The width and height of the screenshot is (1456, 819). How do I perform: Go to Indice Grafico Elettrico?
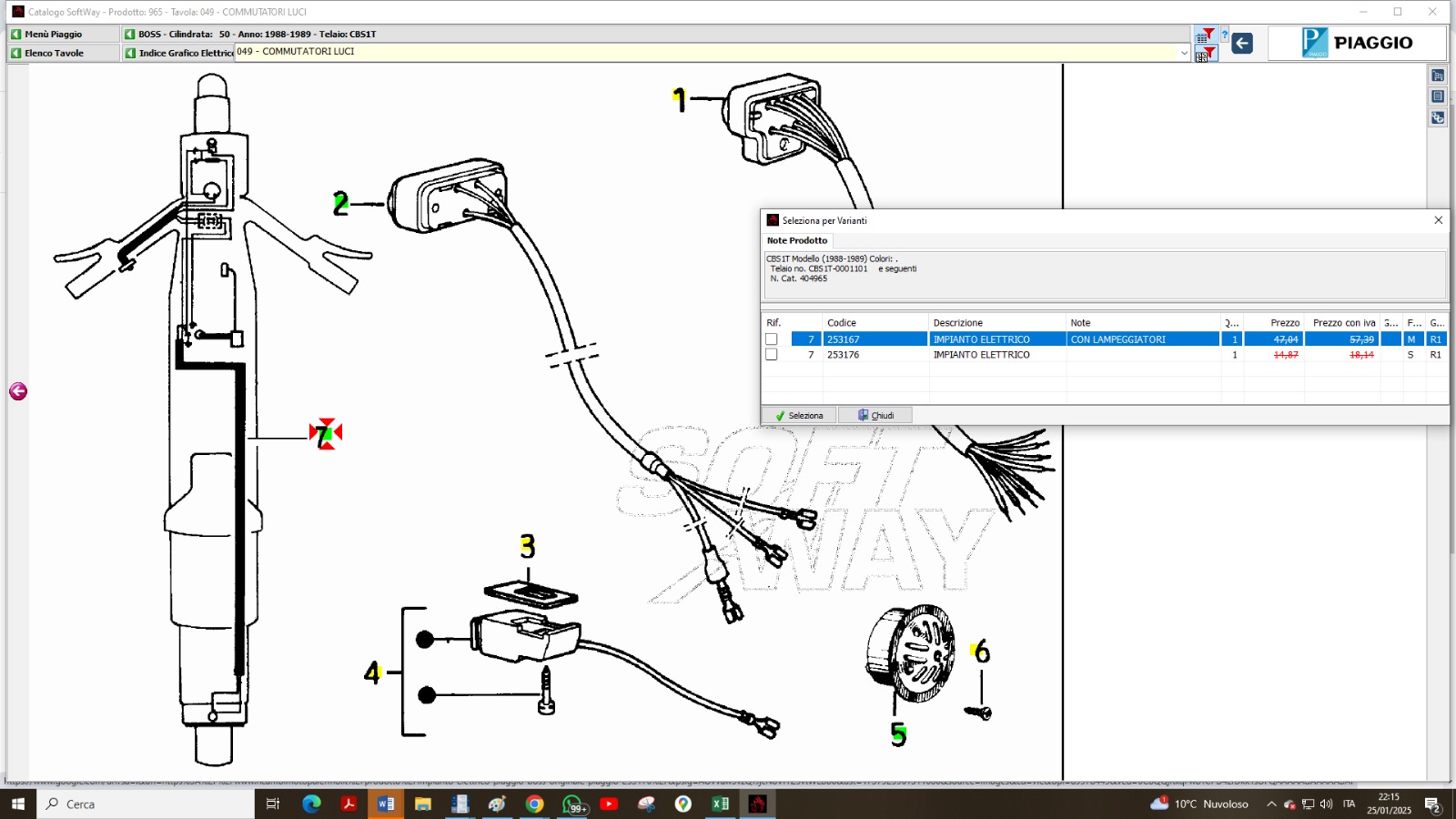tap(179, 53)
